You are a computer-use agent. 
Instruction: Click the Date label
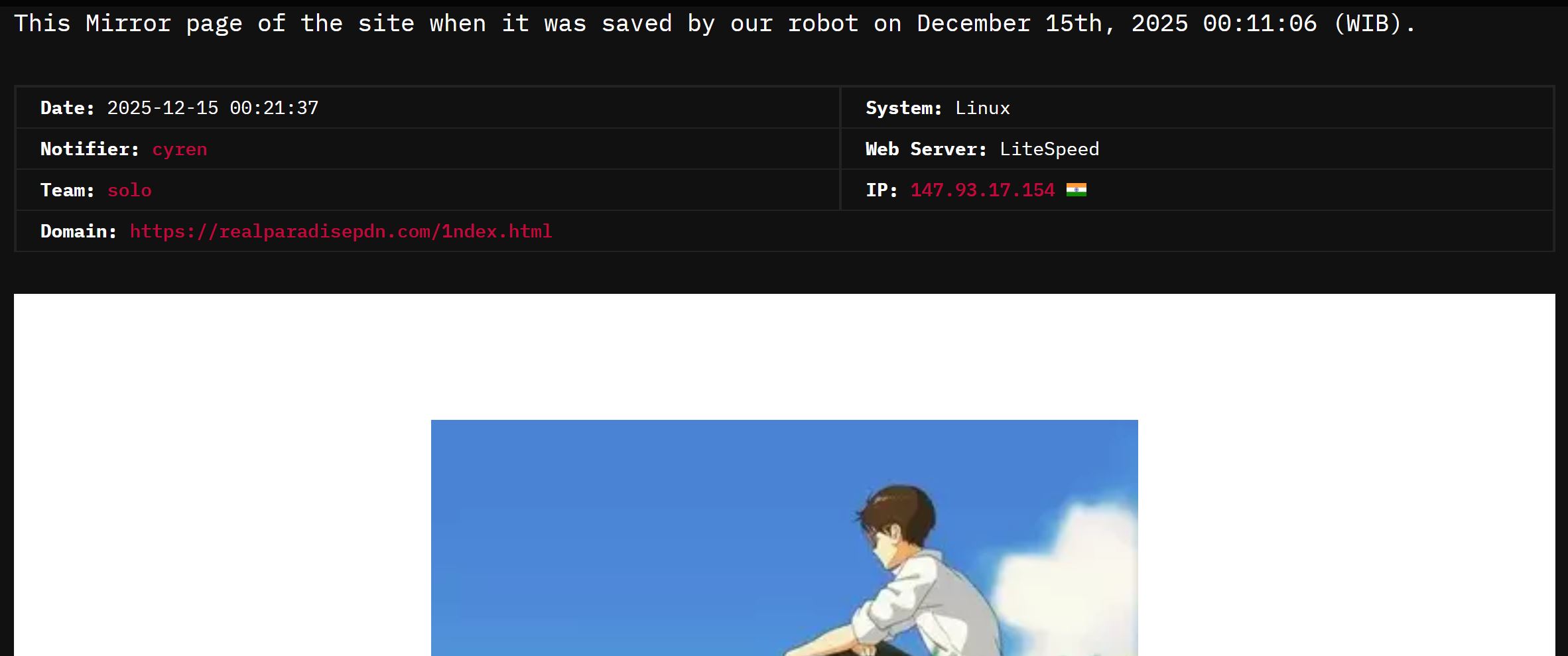click(x=67, y=108)
